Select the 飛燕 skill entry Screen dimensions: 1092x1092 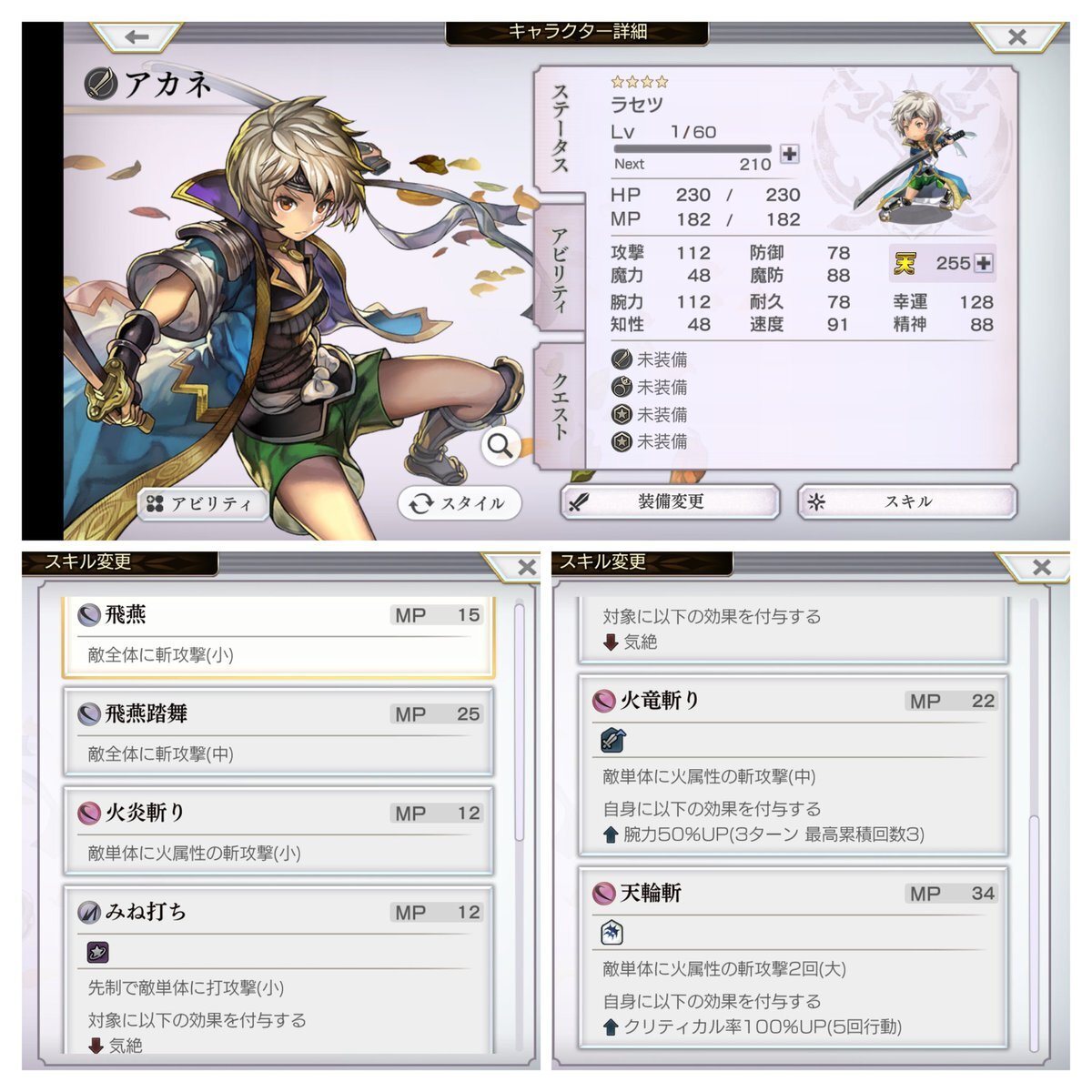[x=278, y=635]
